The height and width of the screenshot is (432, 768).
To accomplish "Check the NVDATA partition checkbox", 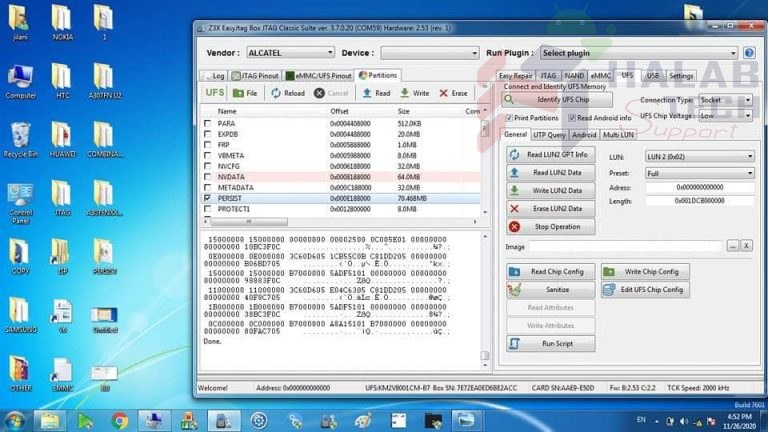I will pyautogui.click(x=208, y=177).
